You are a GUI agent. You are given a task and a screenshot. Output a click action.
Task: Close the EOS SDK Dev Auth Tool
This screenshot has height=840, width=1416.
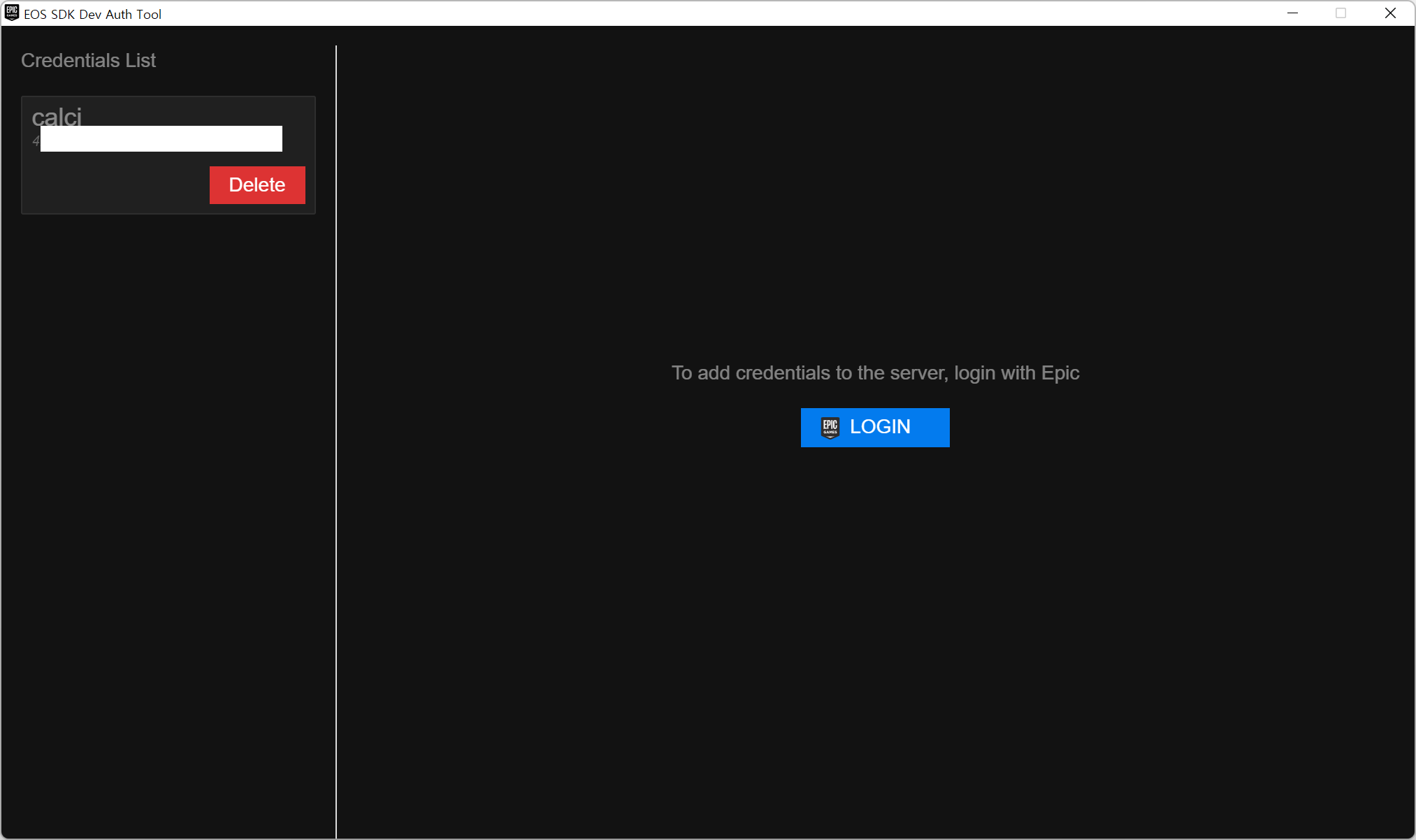(x=1390, y=13)
